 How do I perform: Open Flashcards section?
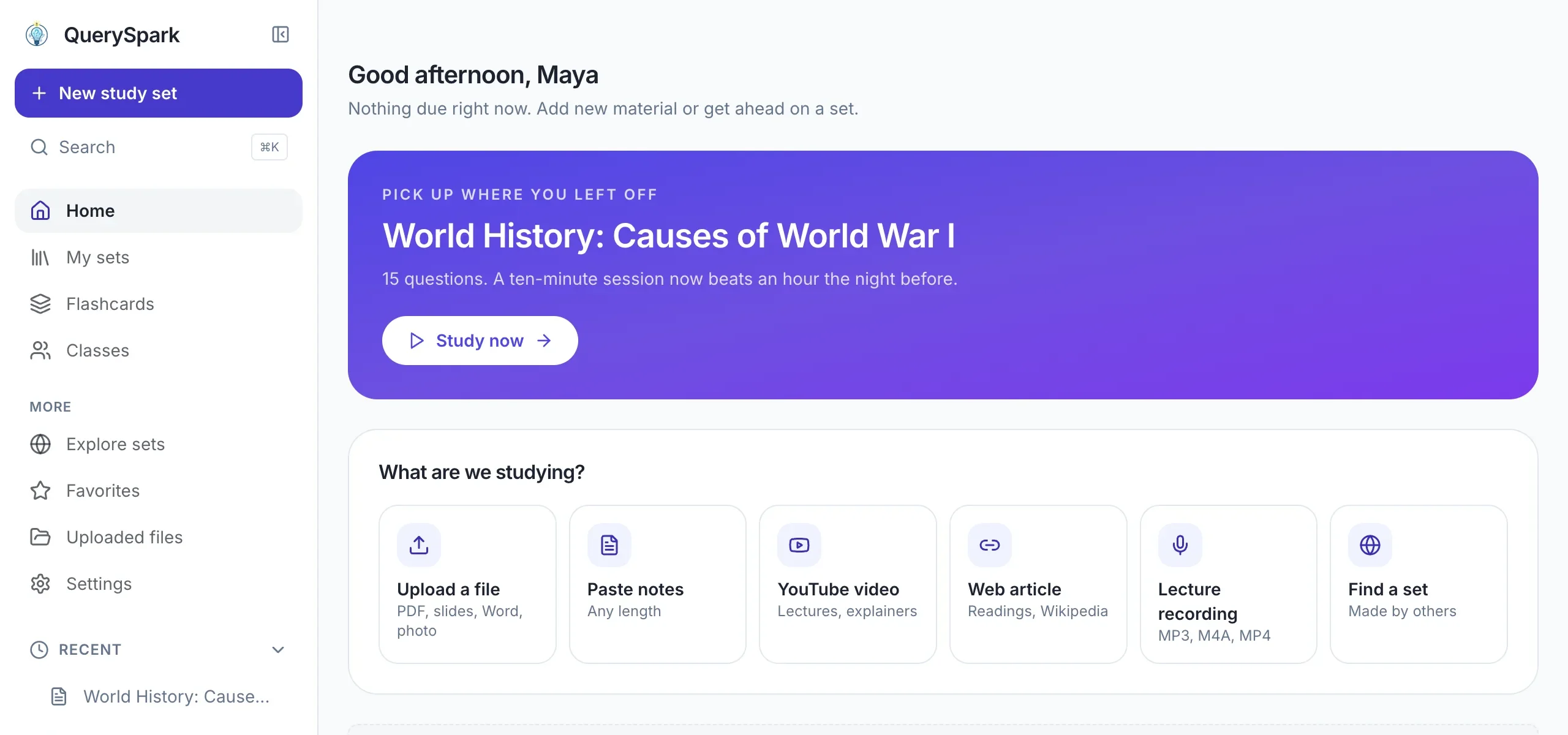click(159, 304)
